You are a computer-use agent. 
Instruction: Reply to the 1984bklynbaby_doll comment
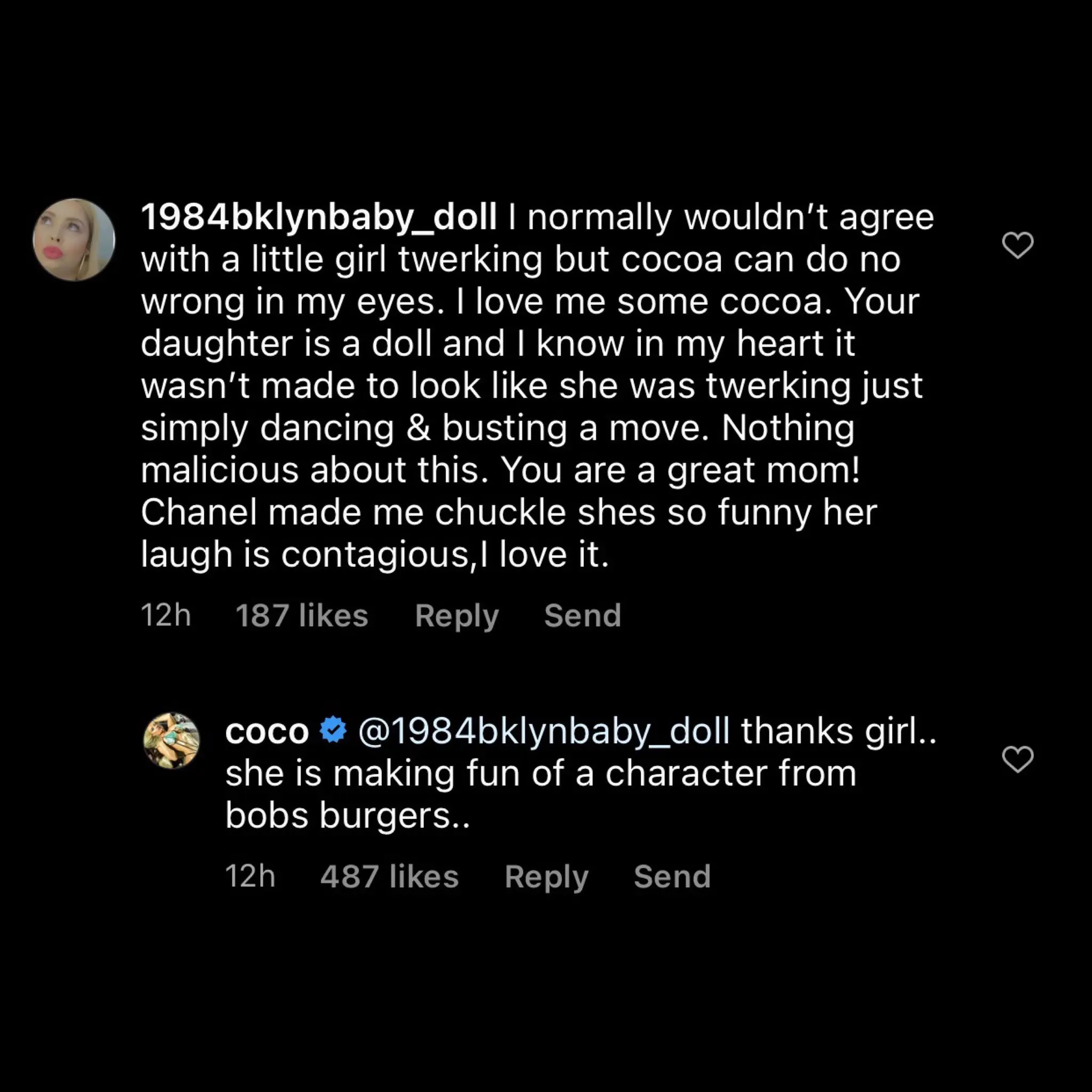click(x=457, y=615)
